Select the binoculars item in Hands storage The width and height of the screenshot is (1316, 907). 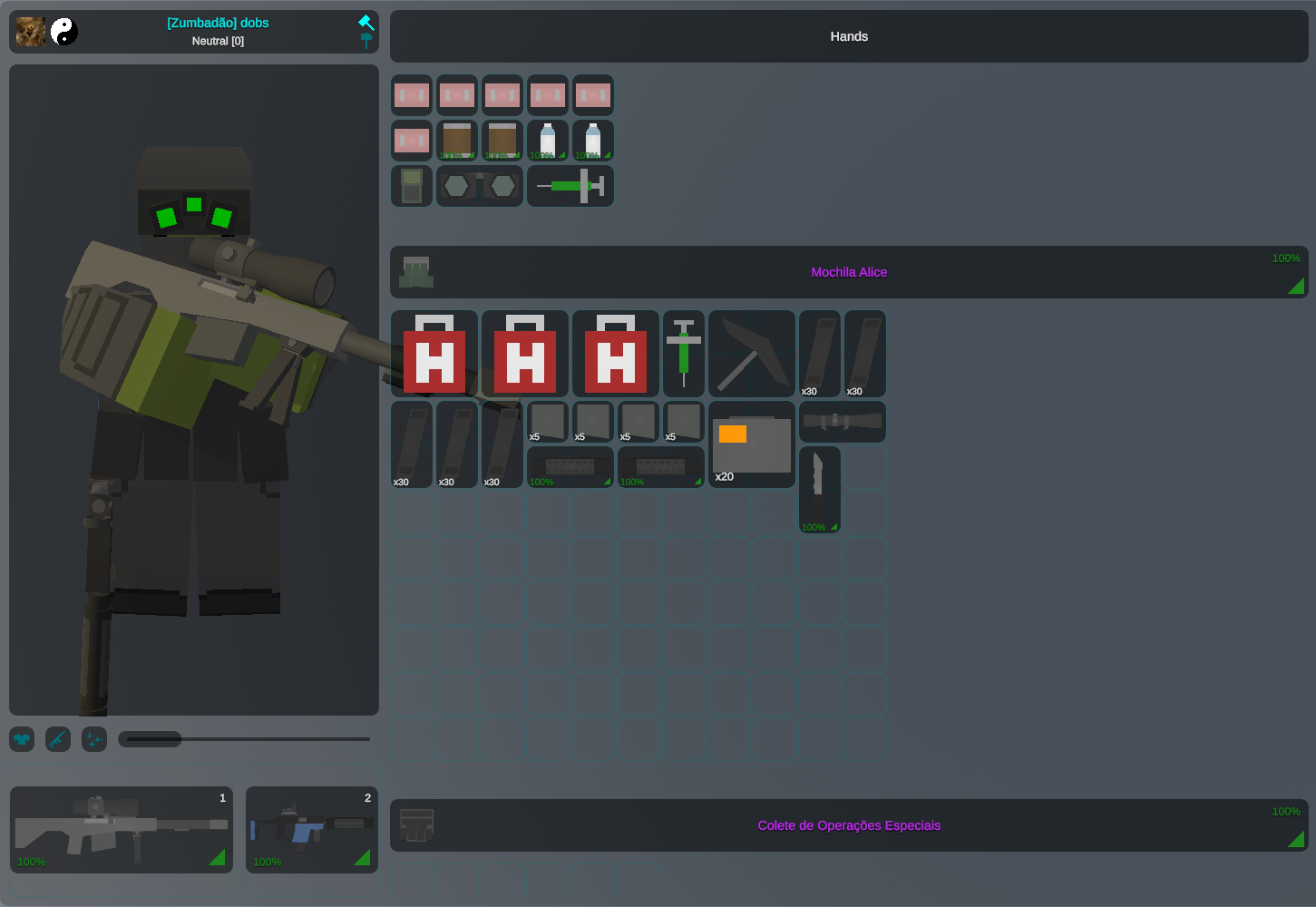point(480,186)
